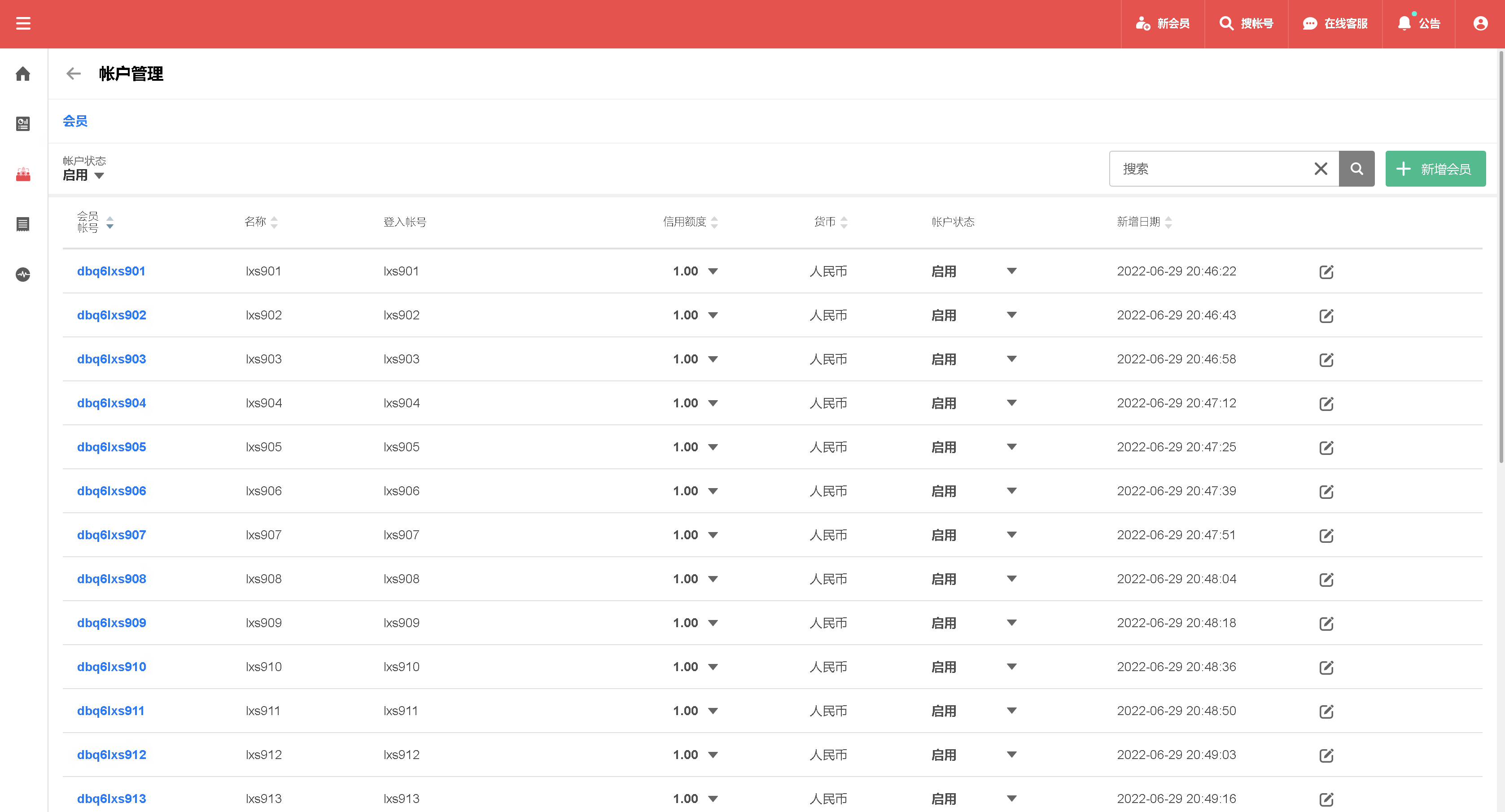
Task: Open the activity pulse sidebar icon
Action: point(23,274)
